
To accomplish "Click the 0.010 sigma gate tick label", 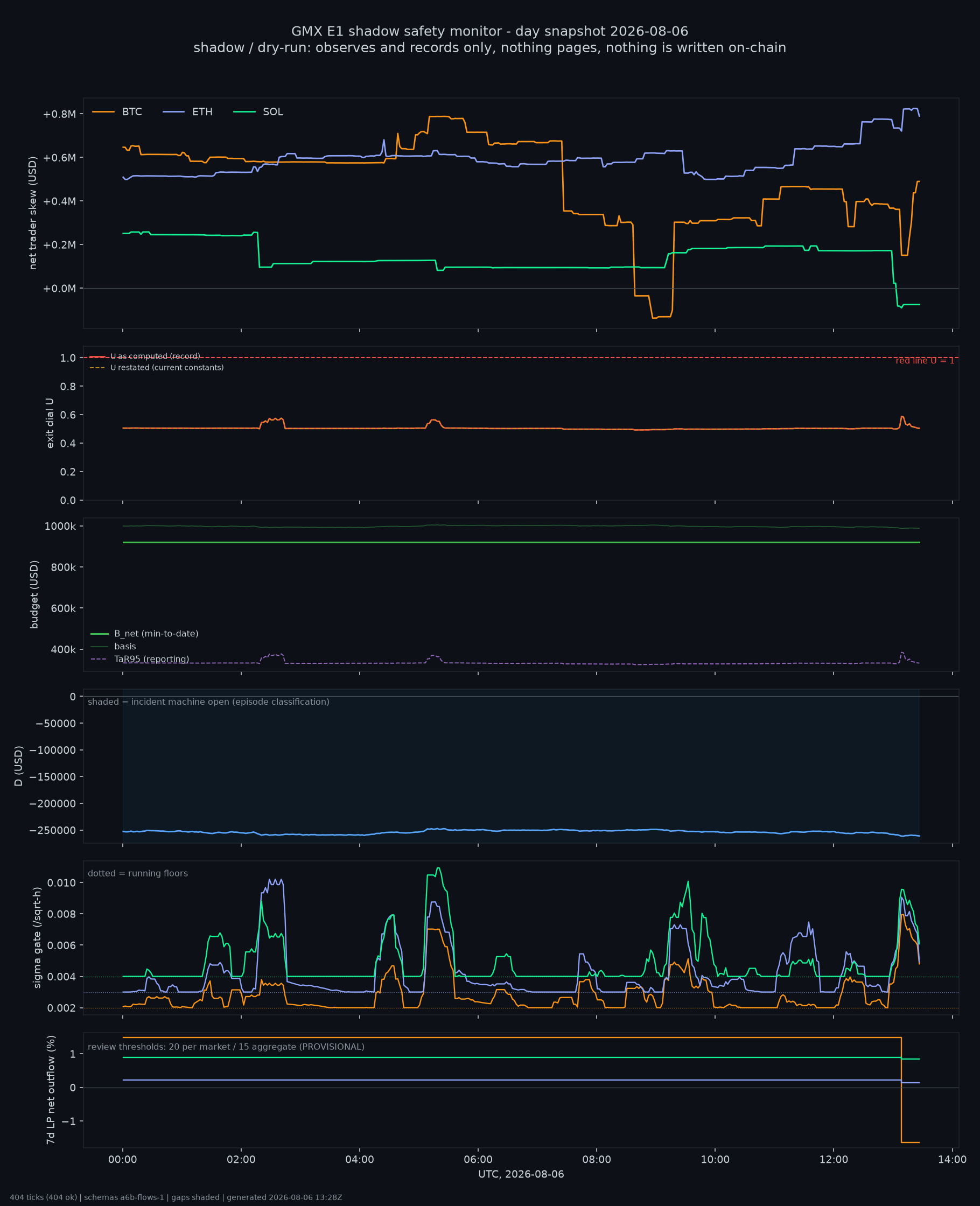I will tap(62, 882).
